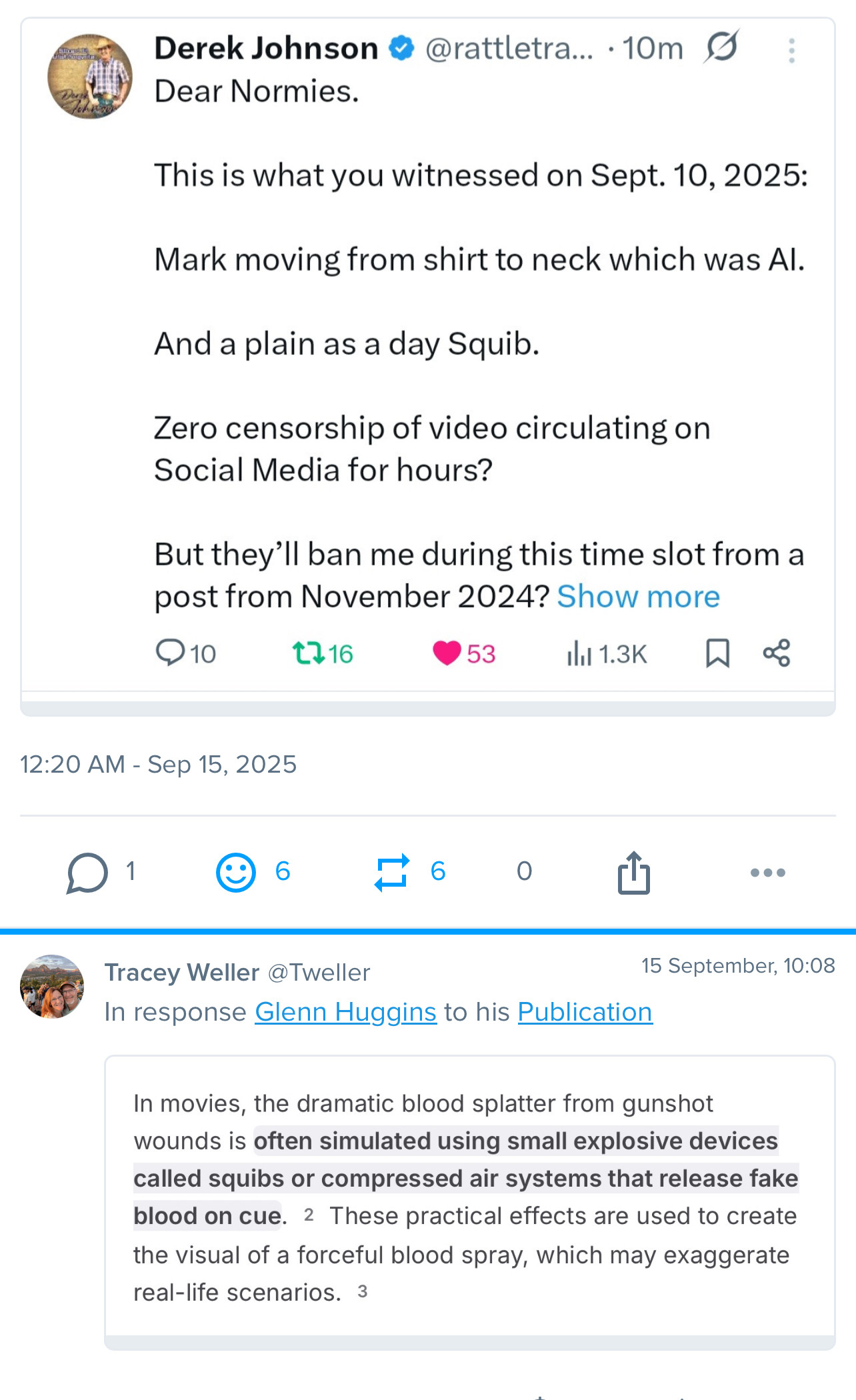Open the horizontal three-dot post options
This screenshot has width=856, height=1400.
pos(767,872)
